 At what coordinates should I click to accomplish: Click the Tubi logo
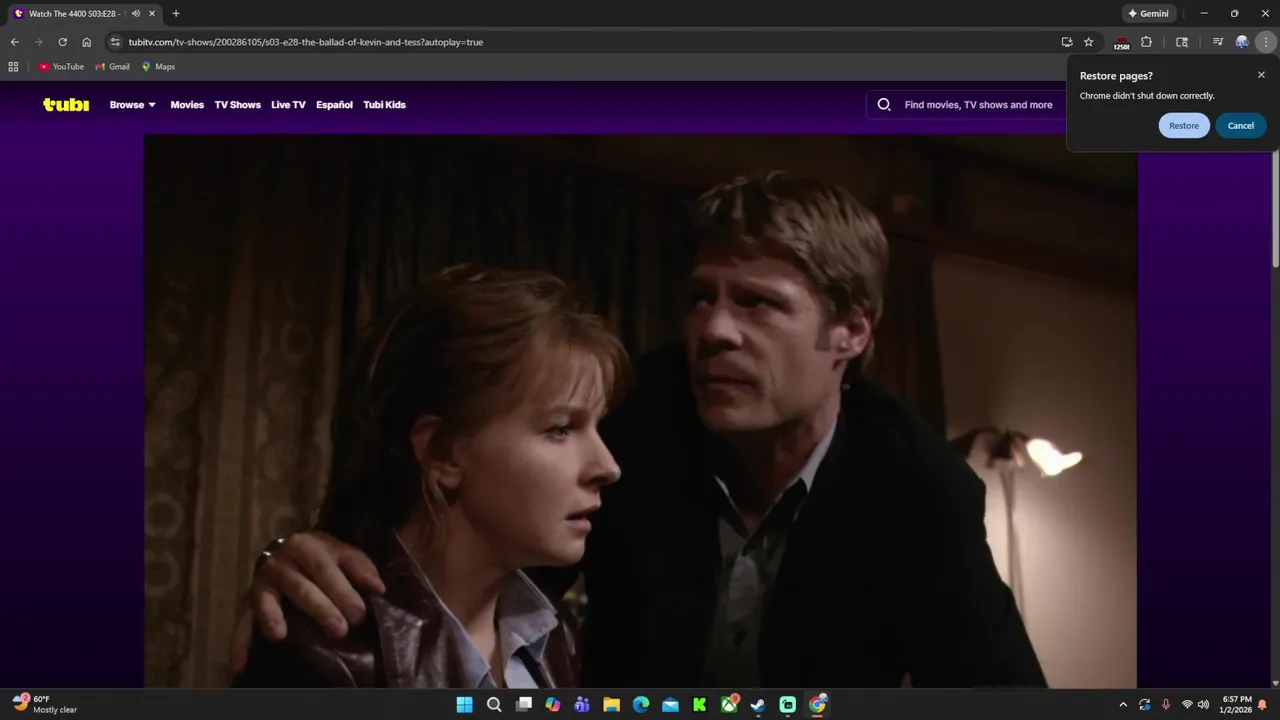[x=66, y=104]
